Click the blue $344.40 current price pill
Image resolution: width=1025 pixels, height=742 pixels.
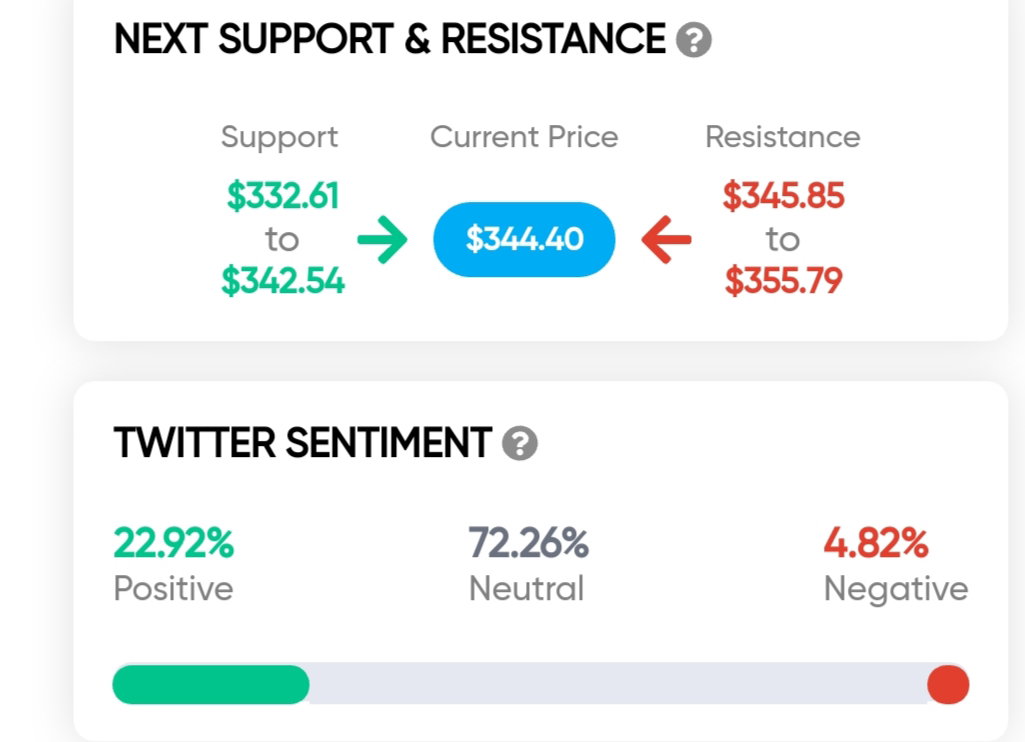[x=524, y=239]
